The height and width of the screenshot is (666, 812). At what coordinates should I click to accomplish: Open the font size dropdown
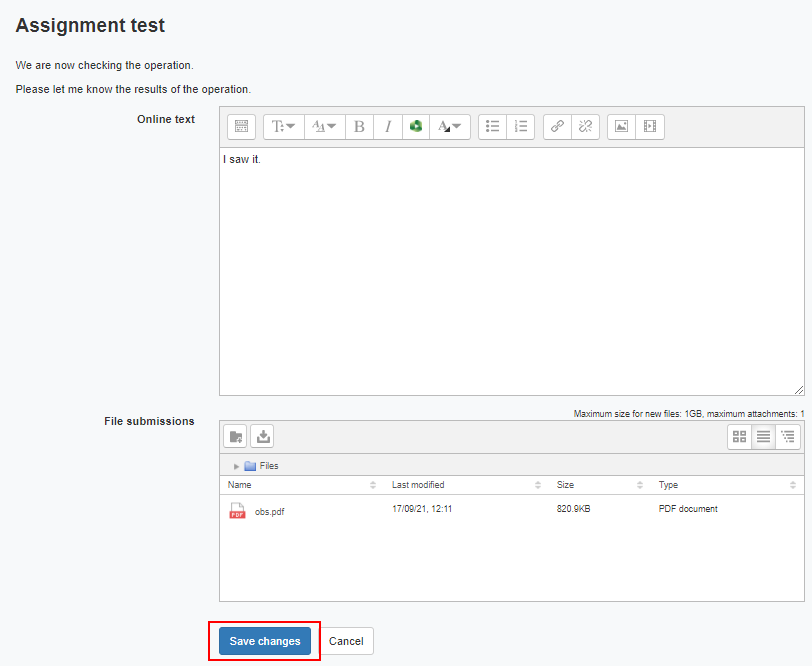click(324, 127)
